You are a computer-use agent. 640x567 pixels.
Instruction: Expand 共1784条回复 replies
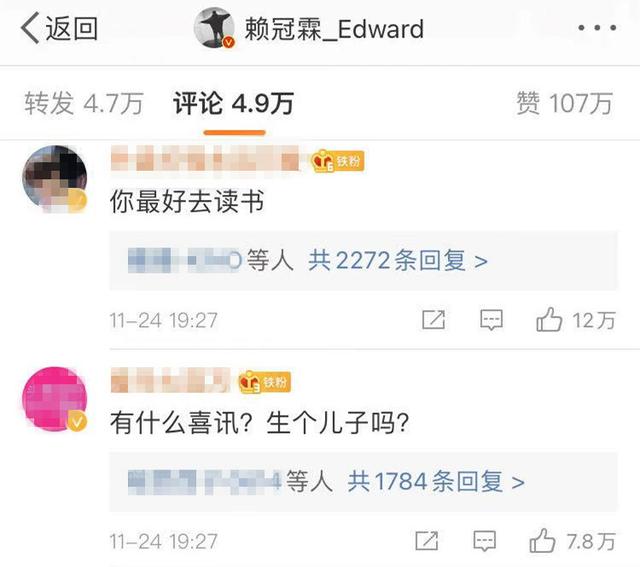[x=436, y=482]
